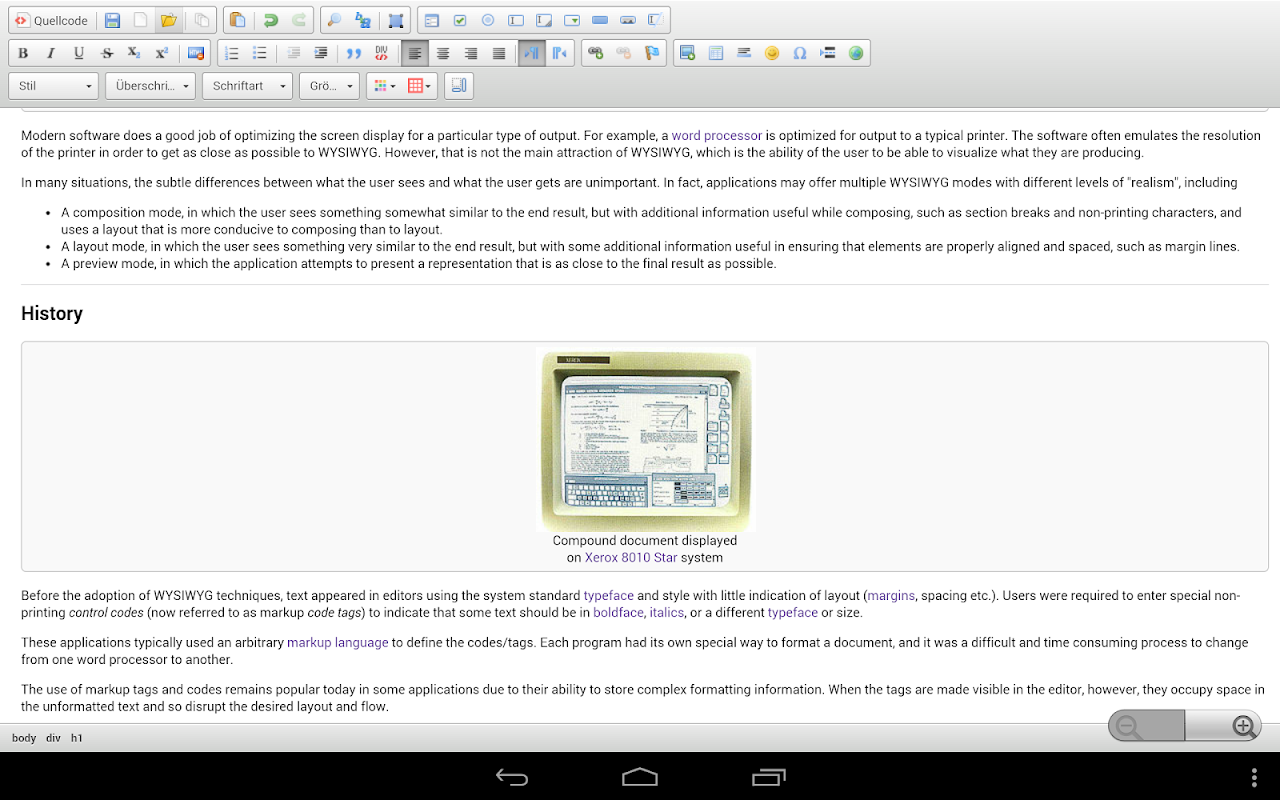This screenshot has width=1280, height=800.
Task: Increase the indent level
Action: coord(321,53)
